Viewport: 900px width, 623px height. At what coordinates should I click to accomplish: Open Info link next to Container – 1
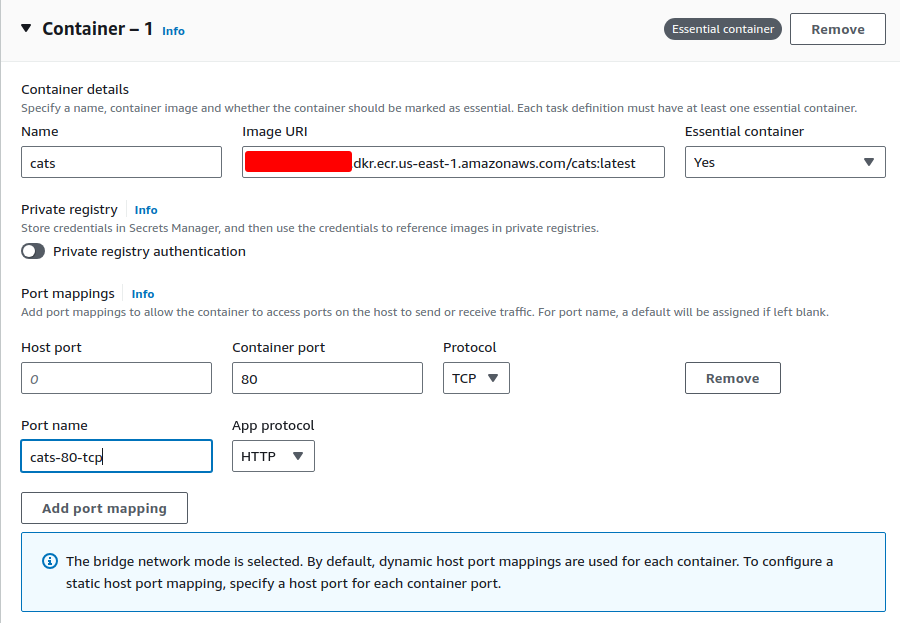[173, 31]
